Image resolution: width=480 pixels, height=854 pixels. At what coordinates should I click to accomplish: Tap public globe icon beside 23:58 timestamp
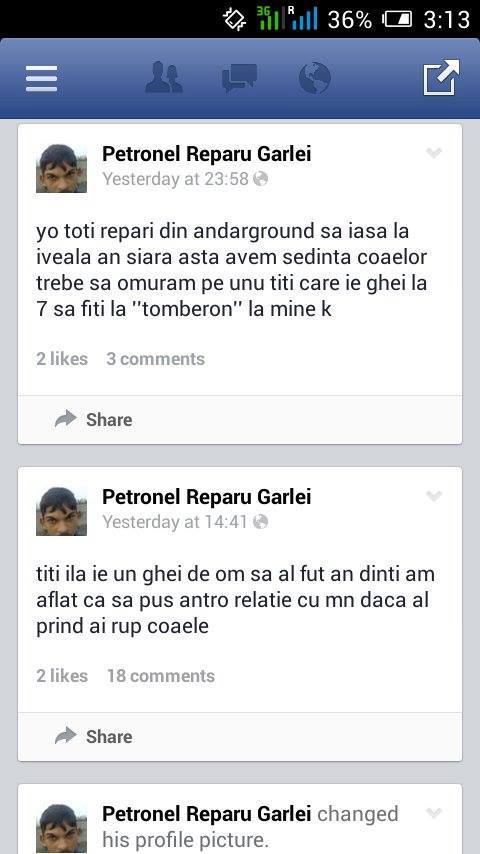tap(261, 179)
